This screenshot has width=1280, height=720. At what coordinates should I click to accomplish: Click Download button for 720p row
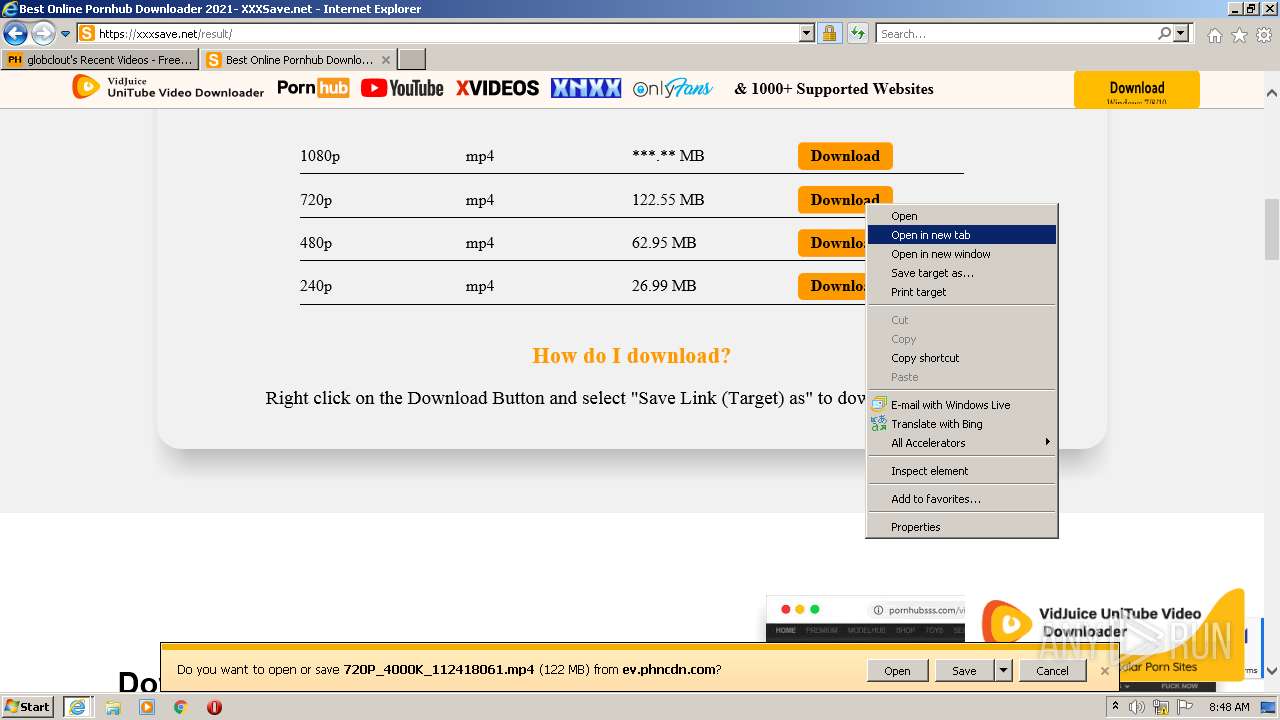[x=845, y=199]
